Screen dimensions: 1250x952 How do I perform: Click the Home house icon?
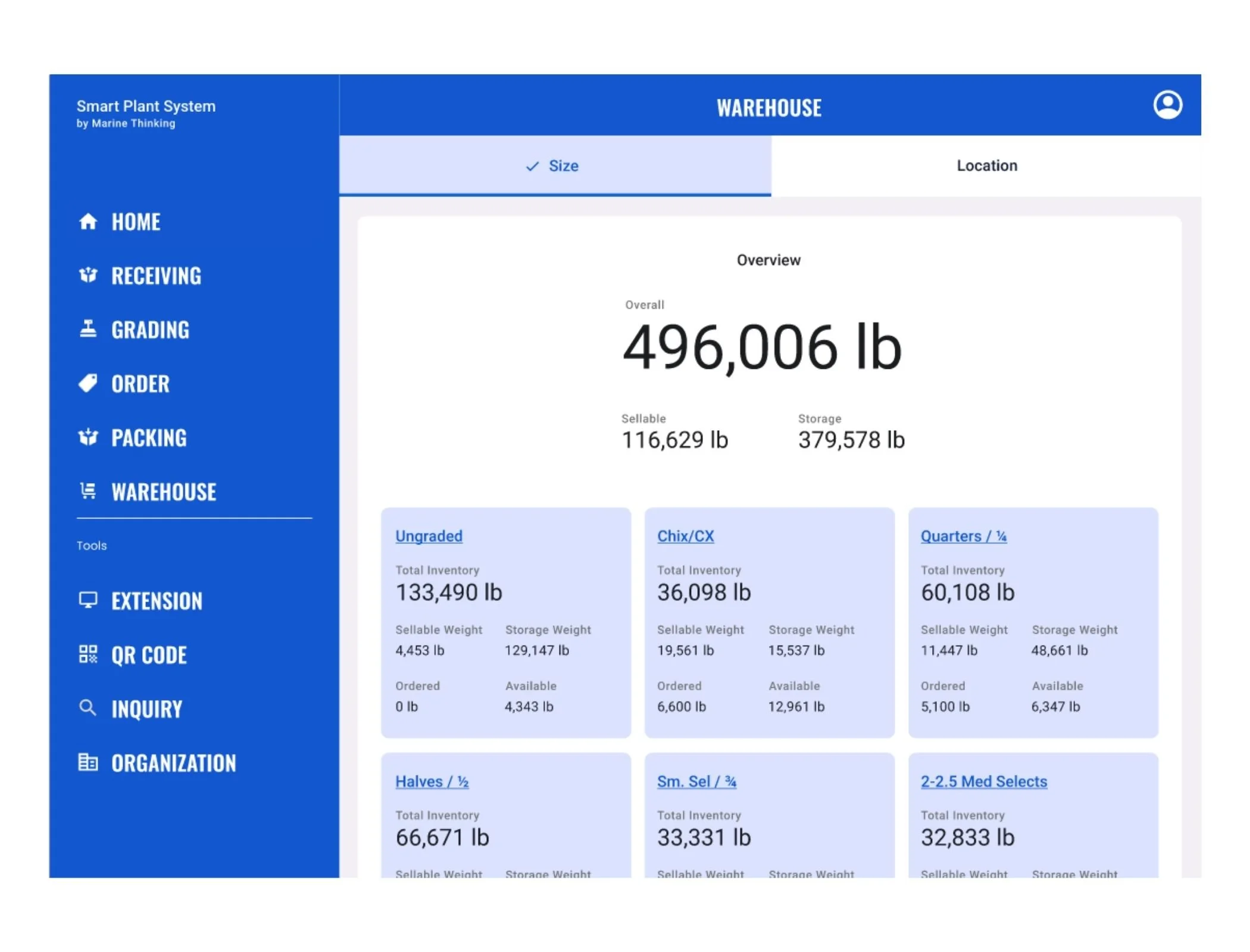tap(87, 221)
